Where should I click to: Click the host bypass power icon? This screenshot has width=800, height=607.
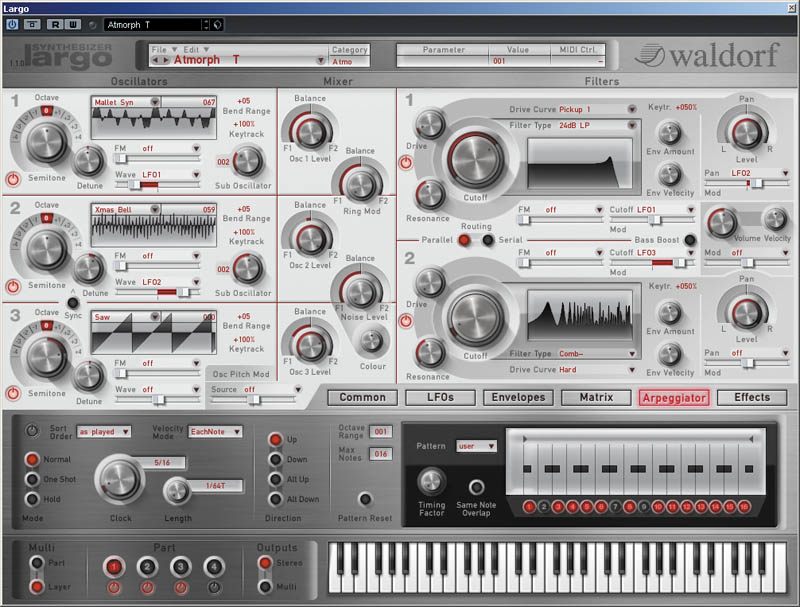[12, 23]
